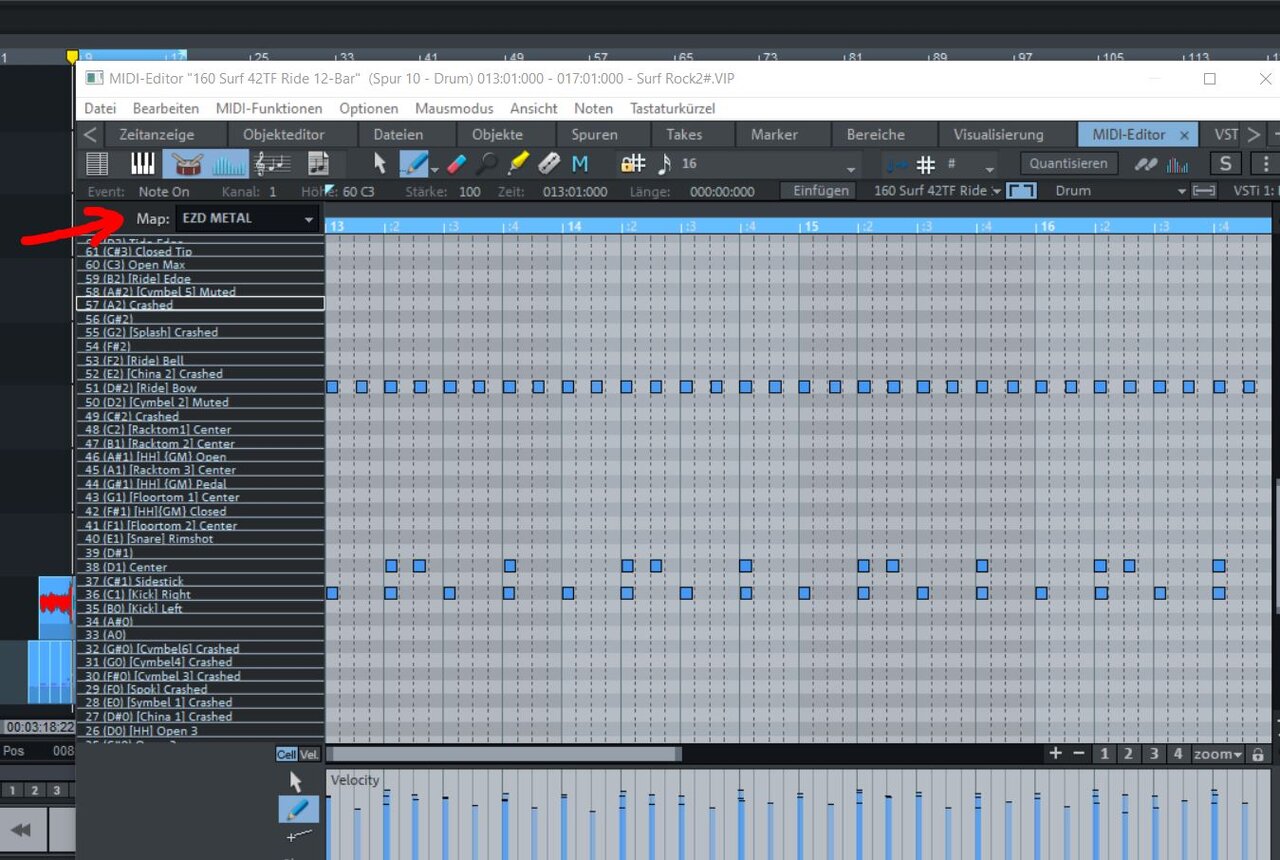Toggle the blue bracket range icon

(1020, 190)
